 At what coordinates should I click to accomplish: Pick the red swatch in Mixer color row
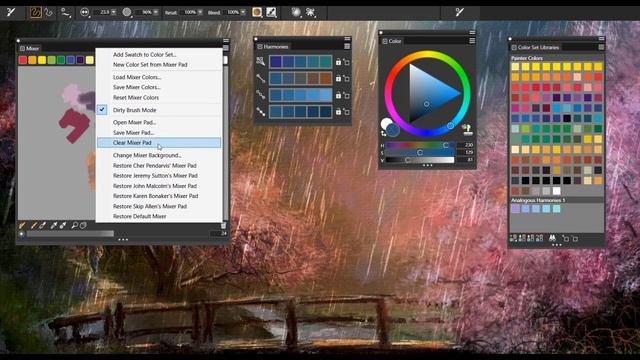coord(23,60)
